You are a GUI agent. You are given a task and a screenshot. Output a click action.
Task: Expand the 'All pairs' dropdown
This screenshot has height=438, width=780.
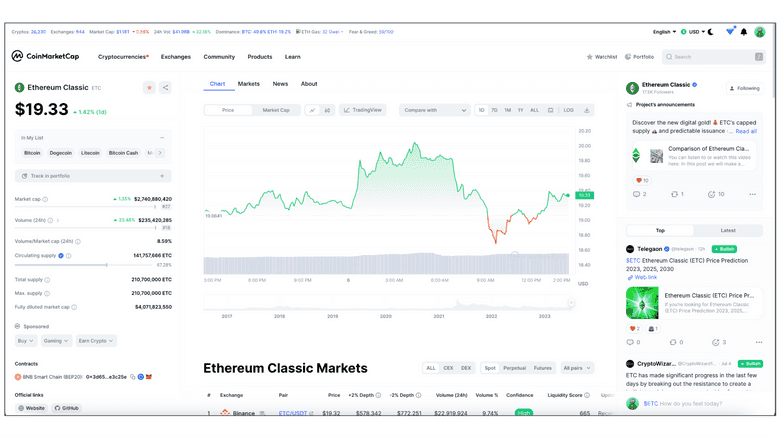pyautogui.click(x=577, y=368)
